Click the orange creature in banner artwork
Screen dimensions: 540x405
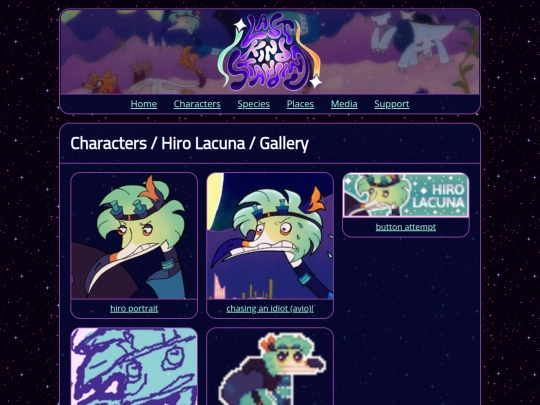point(101,82)
